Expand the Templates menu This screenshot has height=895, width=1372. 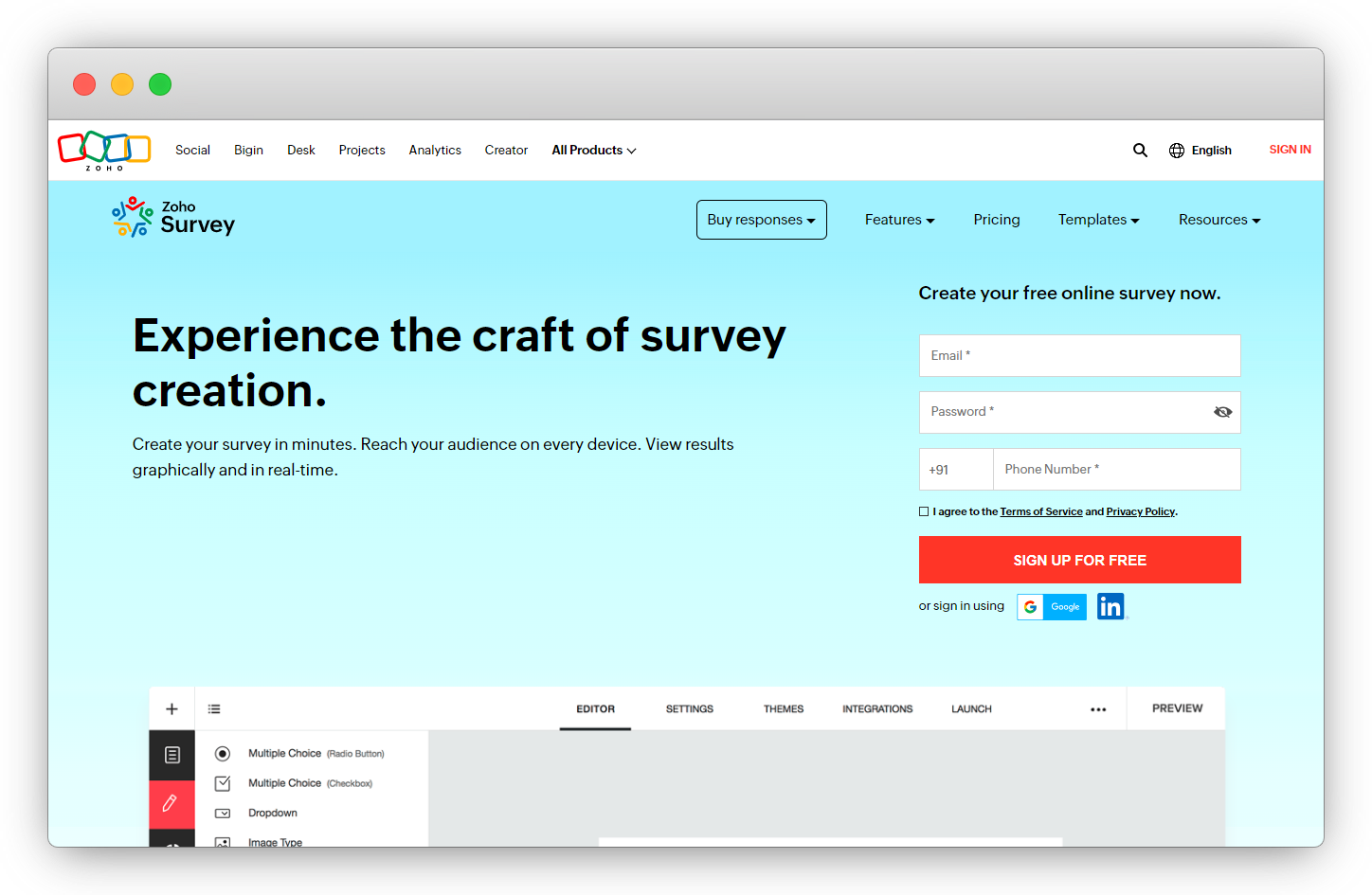tap(1099, 220)
